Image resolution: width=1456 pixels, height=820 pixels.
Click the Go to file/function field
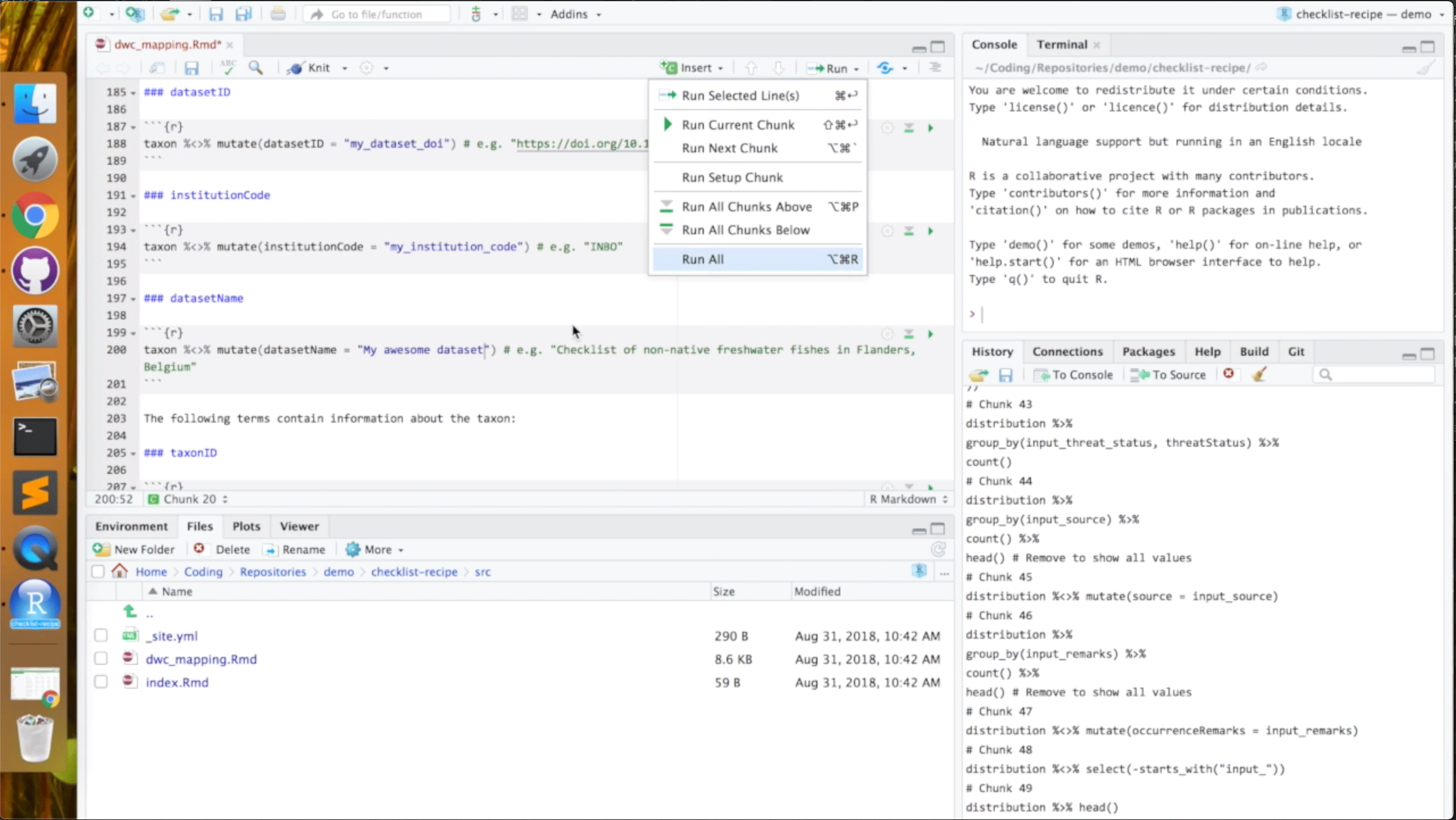click(x=377, y=14)
